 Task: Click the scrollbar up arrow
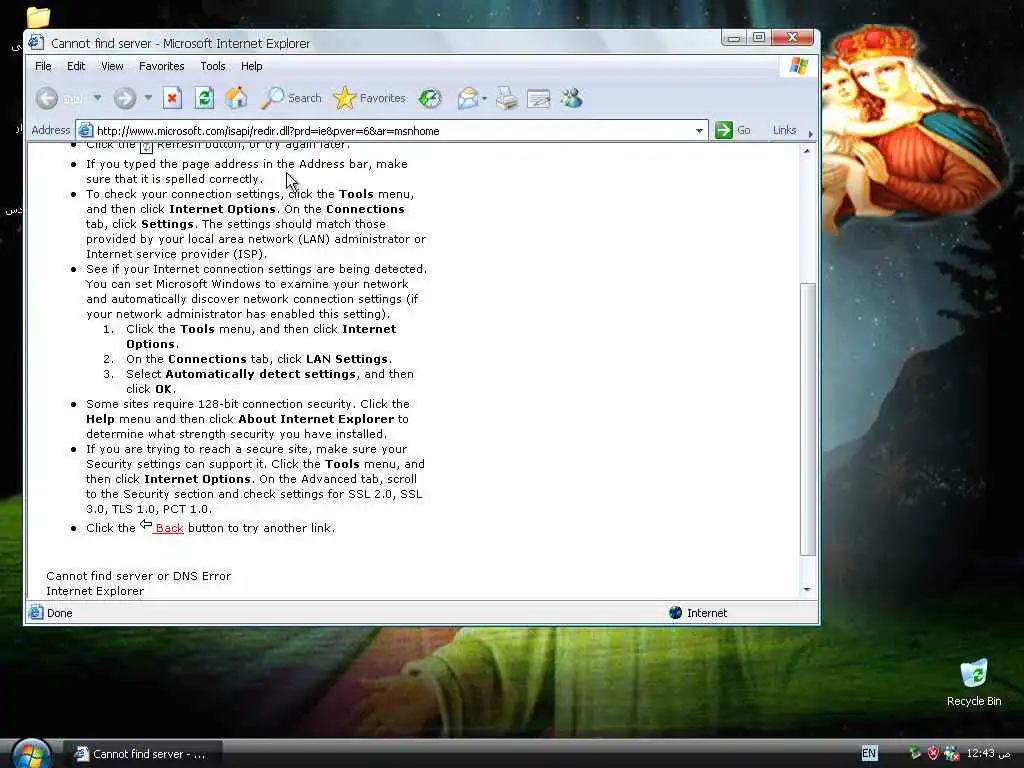[807, 151]
